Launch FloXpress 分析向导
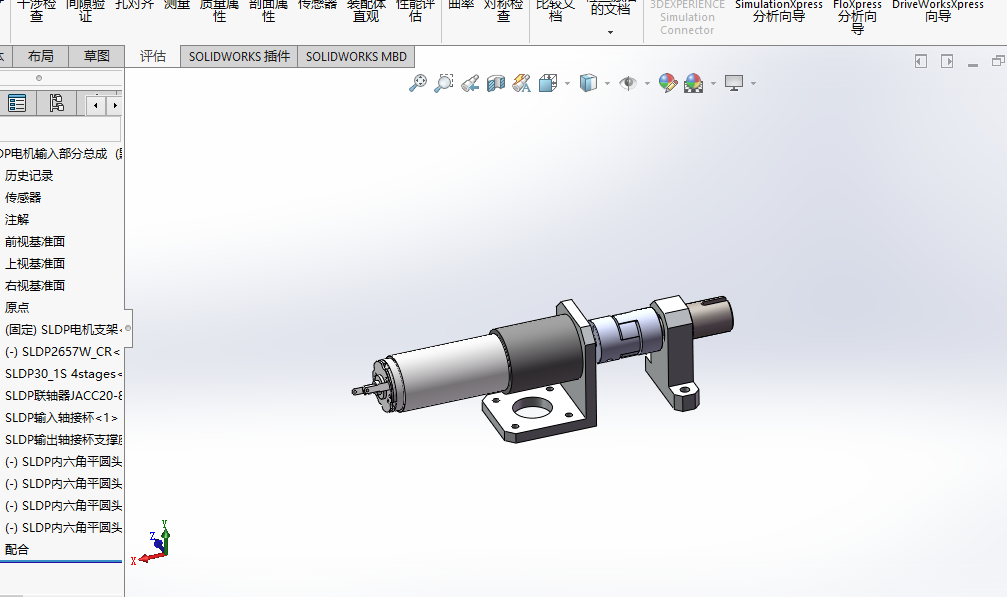 click(857, 17)
